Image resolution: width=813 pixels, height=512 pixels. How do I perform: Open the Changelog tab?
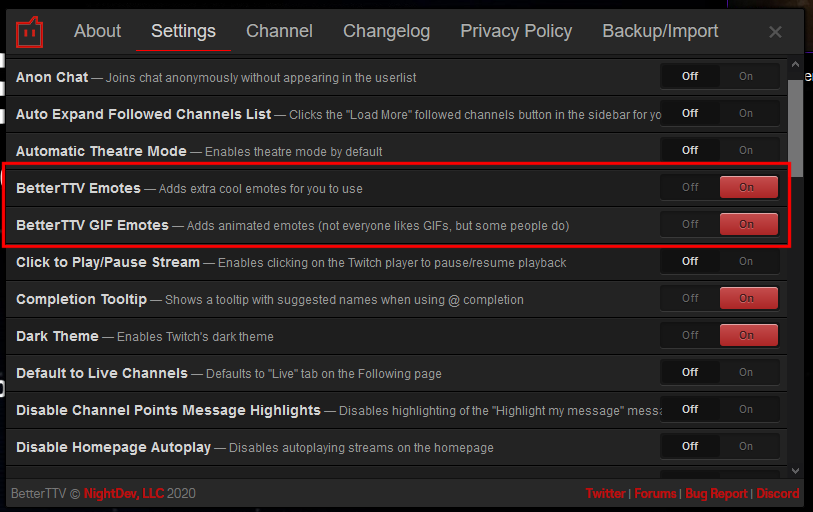click(x=387, y=31)
